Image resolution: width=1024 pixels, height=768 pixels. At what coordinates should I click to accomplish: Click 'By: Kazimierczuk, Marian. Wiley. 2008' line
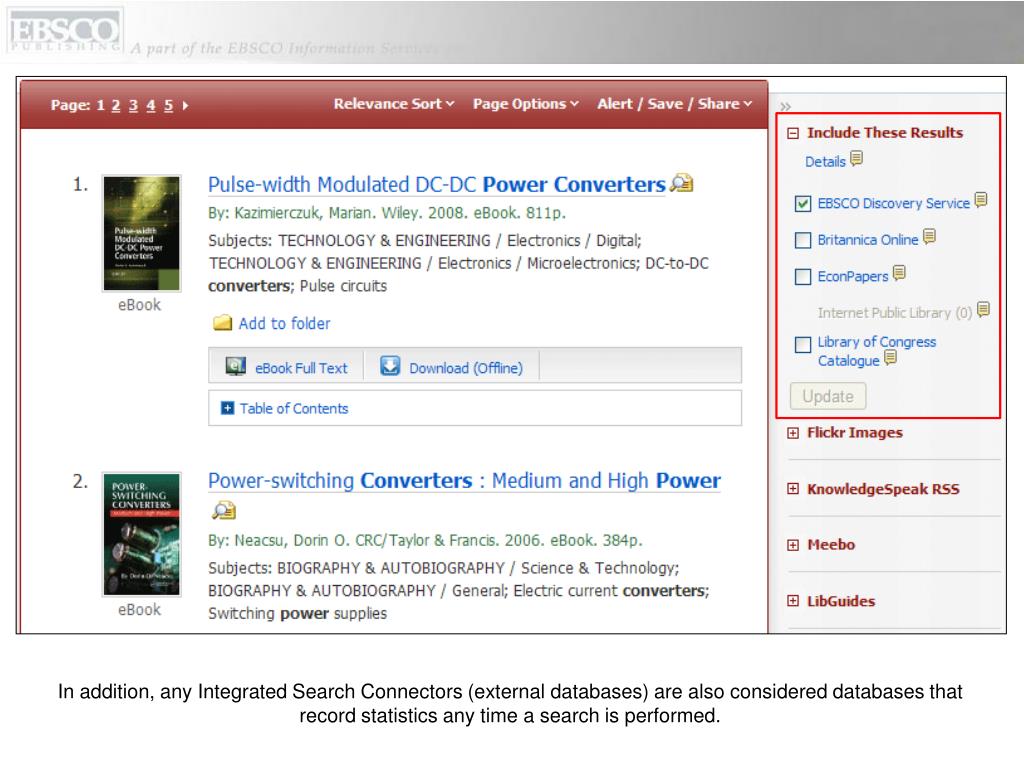click(387, 213)
